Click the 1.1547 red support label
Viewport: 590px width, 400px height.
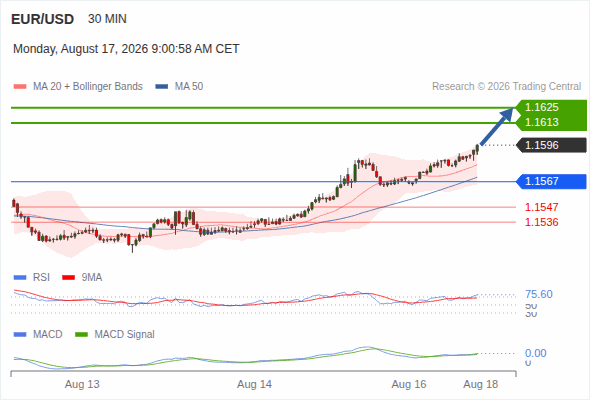pyautogui.click(x=541, y=207)
